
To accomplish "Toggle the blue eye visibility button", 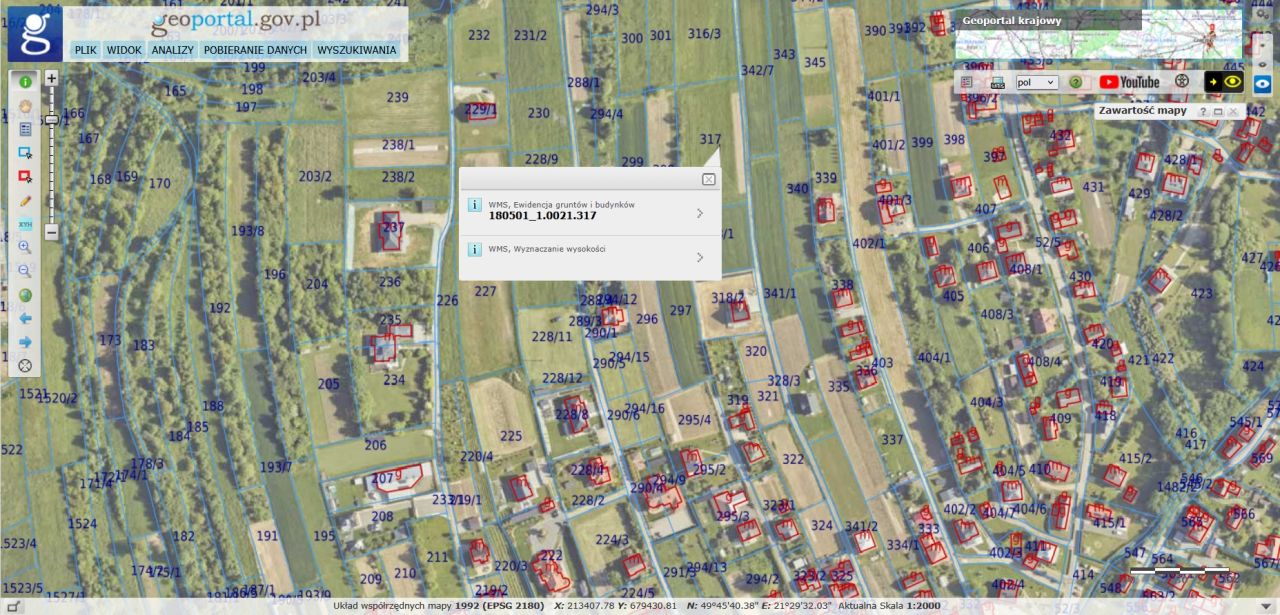I will point(1262,84).
